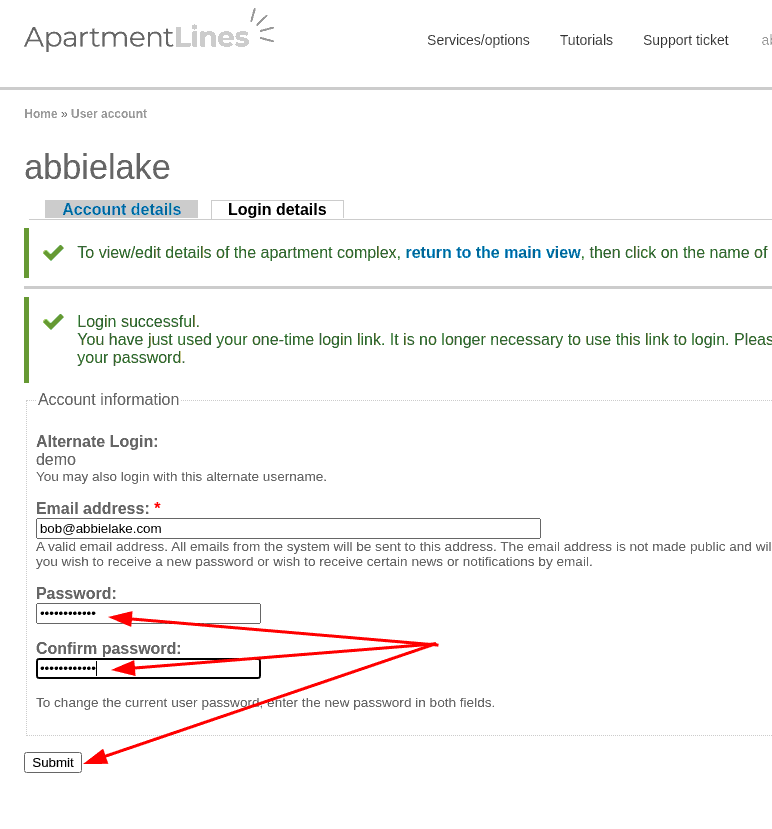Click the abbielake page heading

point(97,167)
